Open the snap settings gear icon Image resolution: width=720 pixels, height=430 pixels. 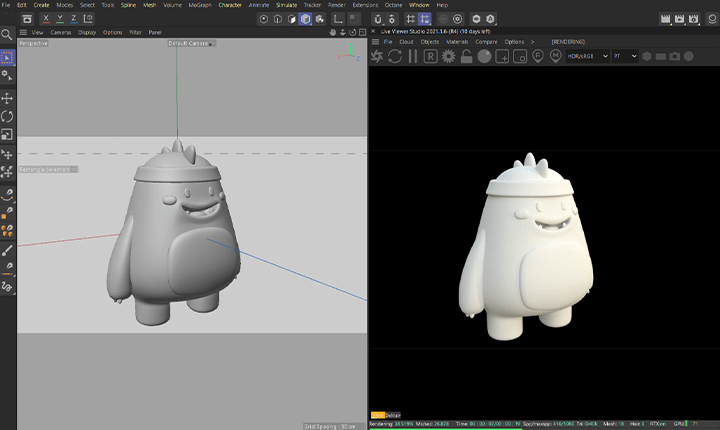point(392,19)
